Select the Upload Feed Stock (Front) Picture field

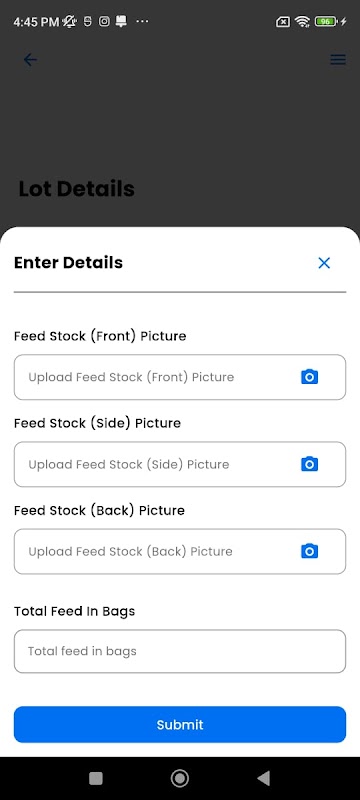[180, 377]
